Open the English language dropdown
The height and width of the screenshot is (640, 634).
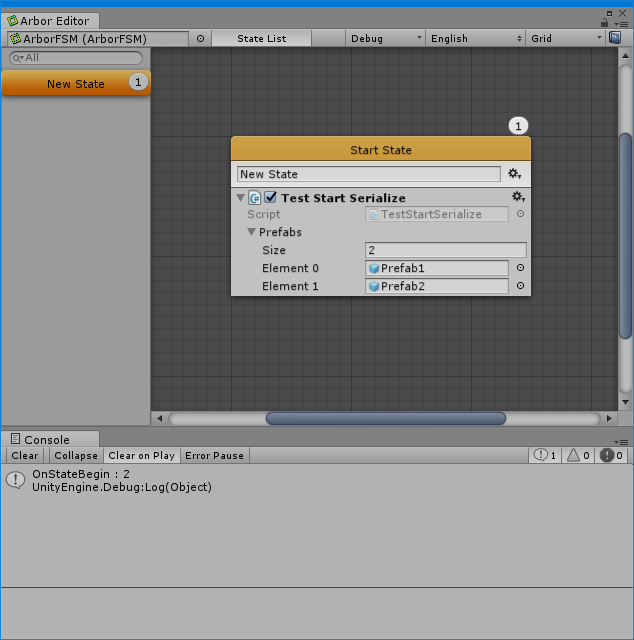(475, 38)
